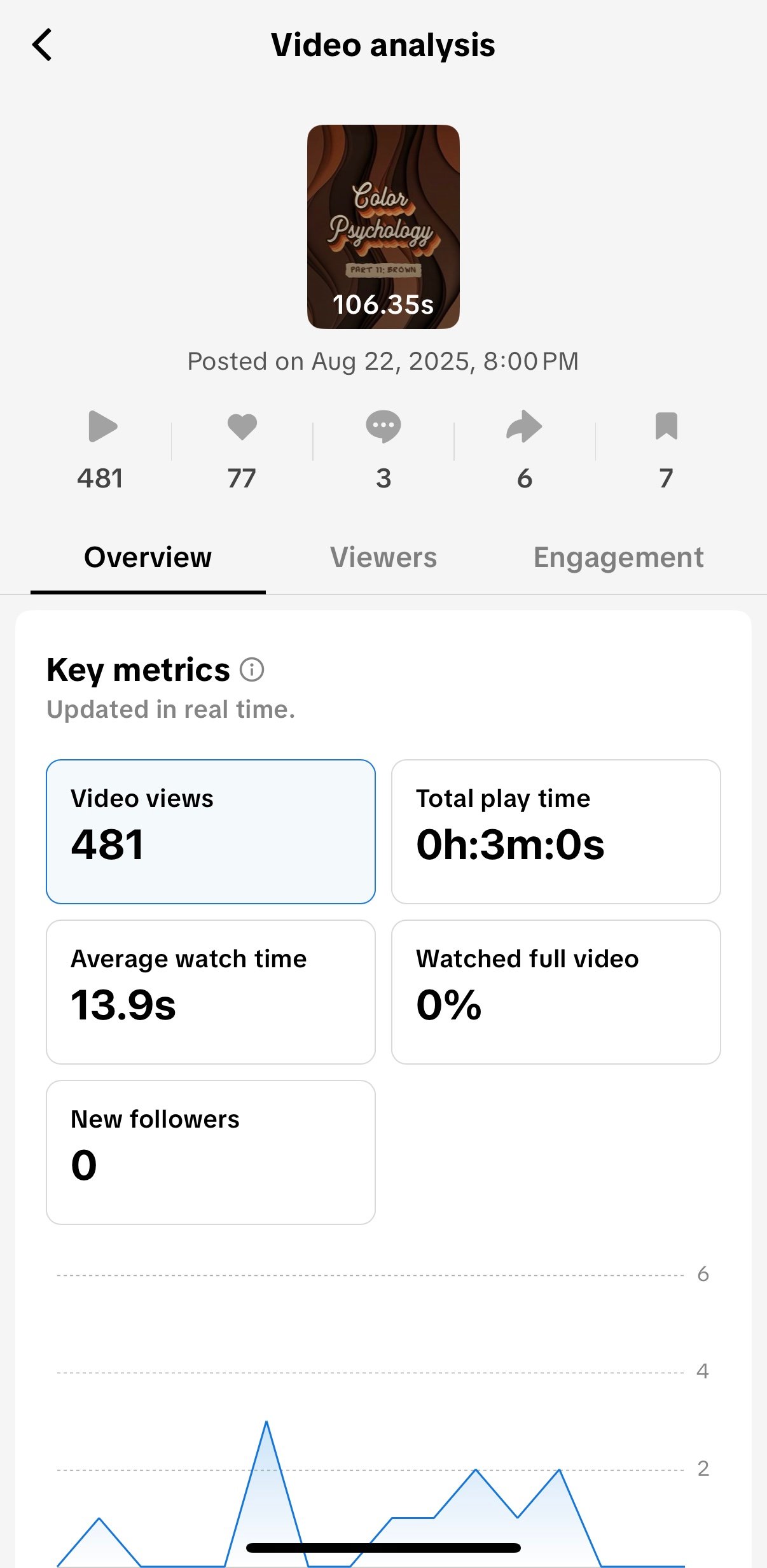This screenshot has height=1568, width=767.
Task: Open Key metrics info icon
Action: (x=252, y=669)
